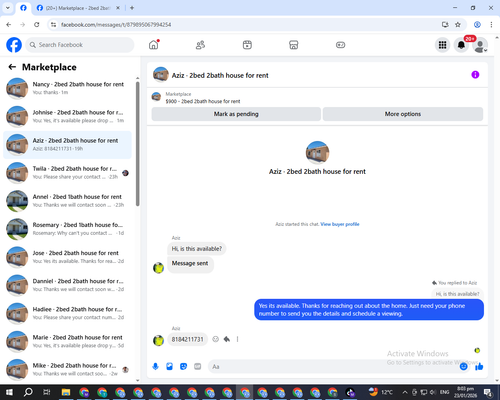Click the blue reply message bubble
This screenshot has width=500, height=400.
coord(369,310)
